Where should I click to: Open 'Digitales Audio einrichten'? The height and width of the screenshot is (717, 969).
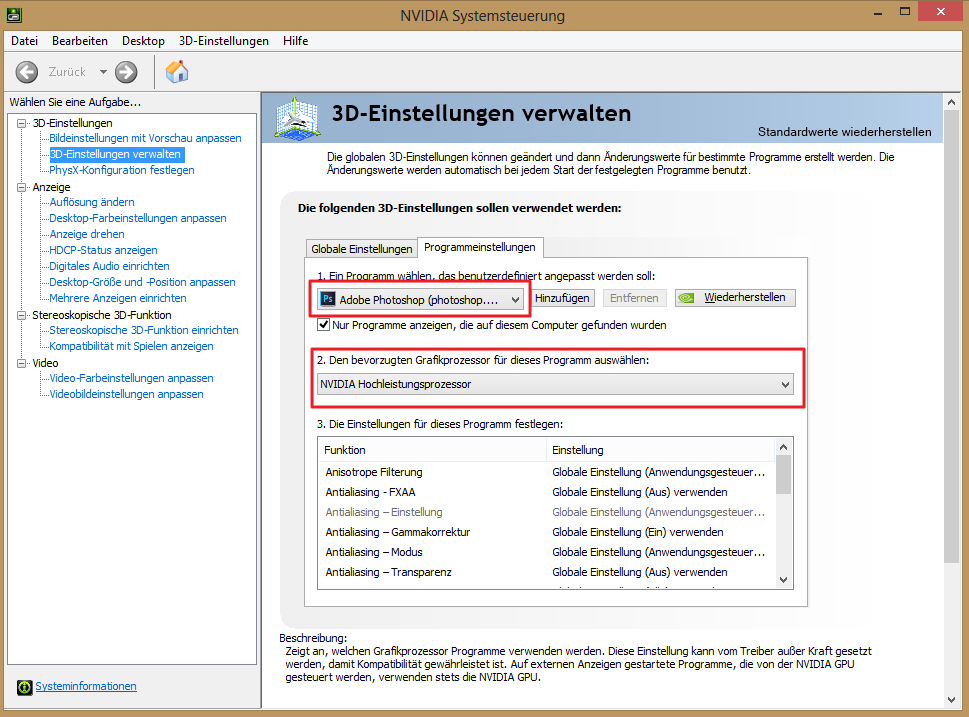(109, 266)
